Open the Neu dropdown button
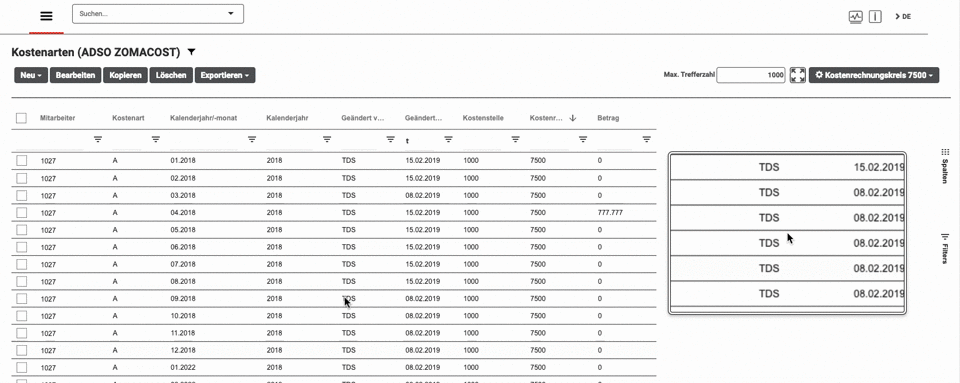Screen dimensions: 960x383 (x=31, y=75)
